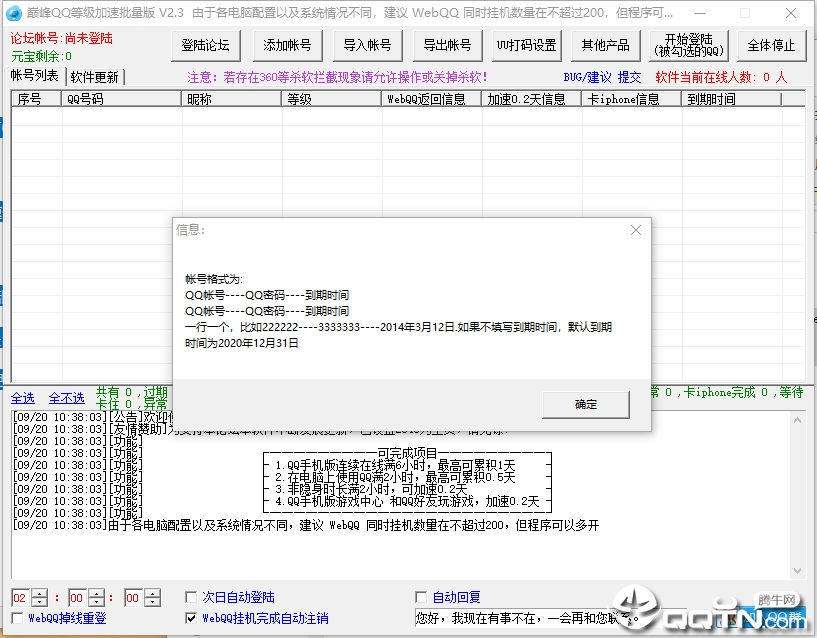Click the 等级 column header
The width and height of the screenshot is (817, 638).
(331, 99)
